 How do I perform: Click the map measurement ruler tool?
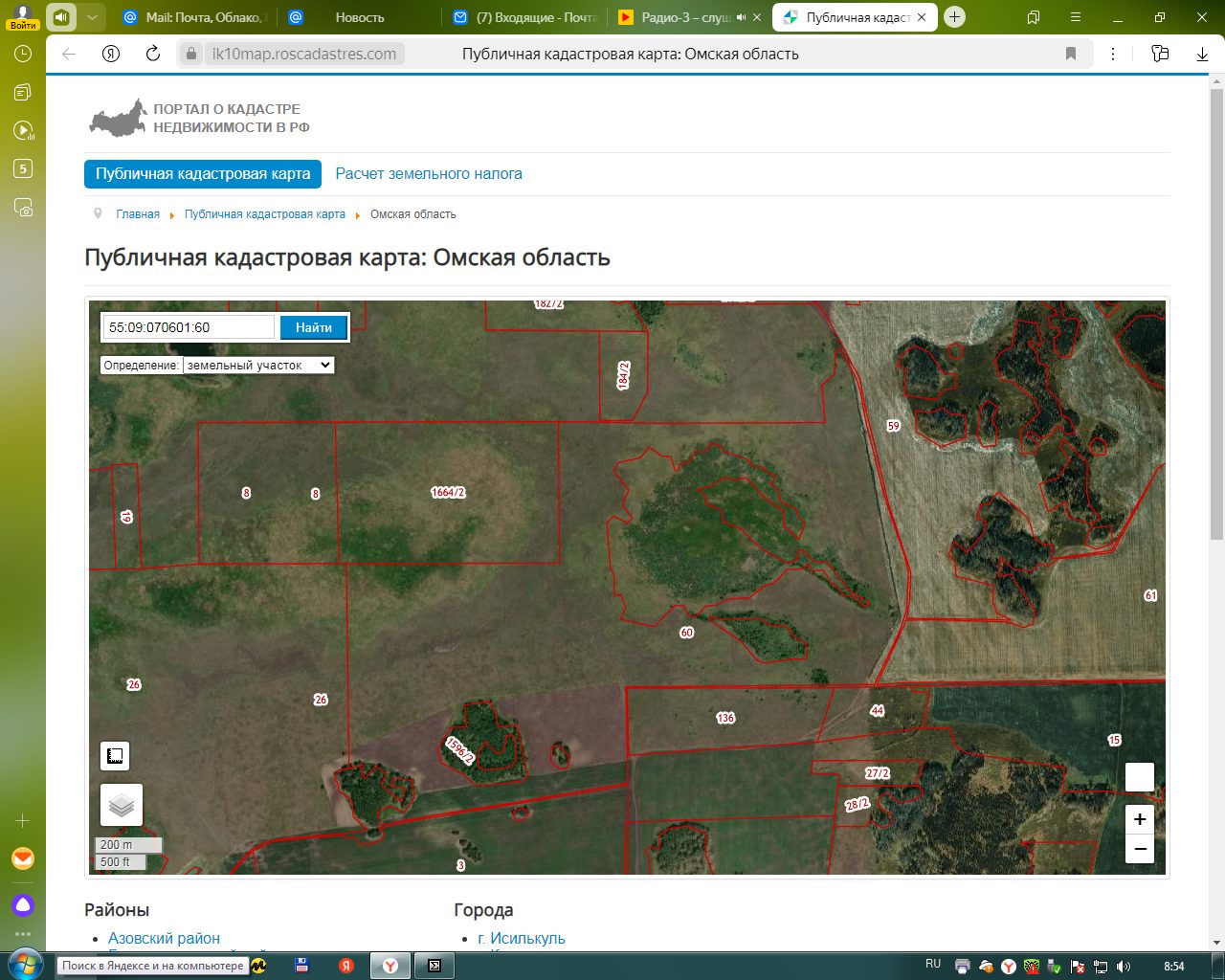(x=115, y=756)
